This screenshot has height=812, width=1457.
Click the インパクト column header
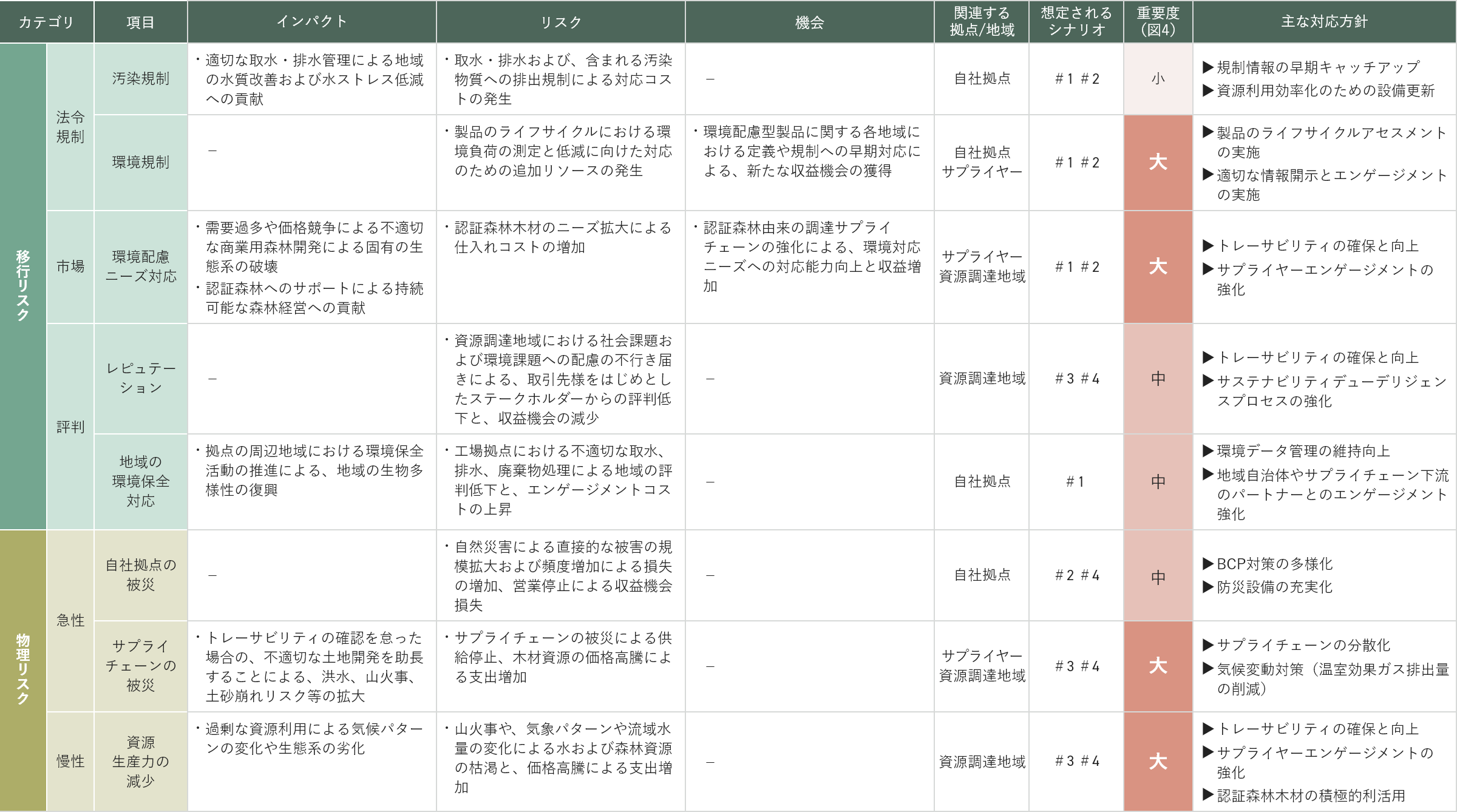311,21
